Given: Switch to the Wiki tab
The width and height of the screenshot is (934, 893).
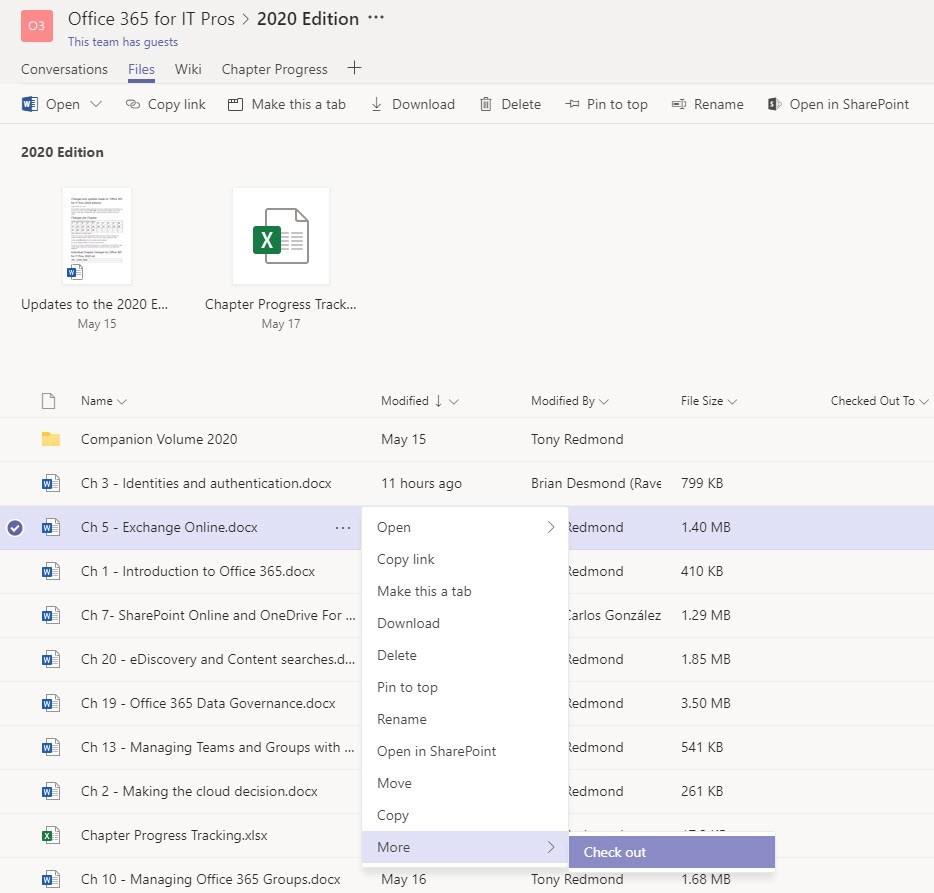Looking at the screenshot, I should tap(188, 69).
